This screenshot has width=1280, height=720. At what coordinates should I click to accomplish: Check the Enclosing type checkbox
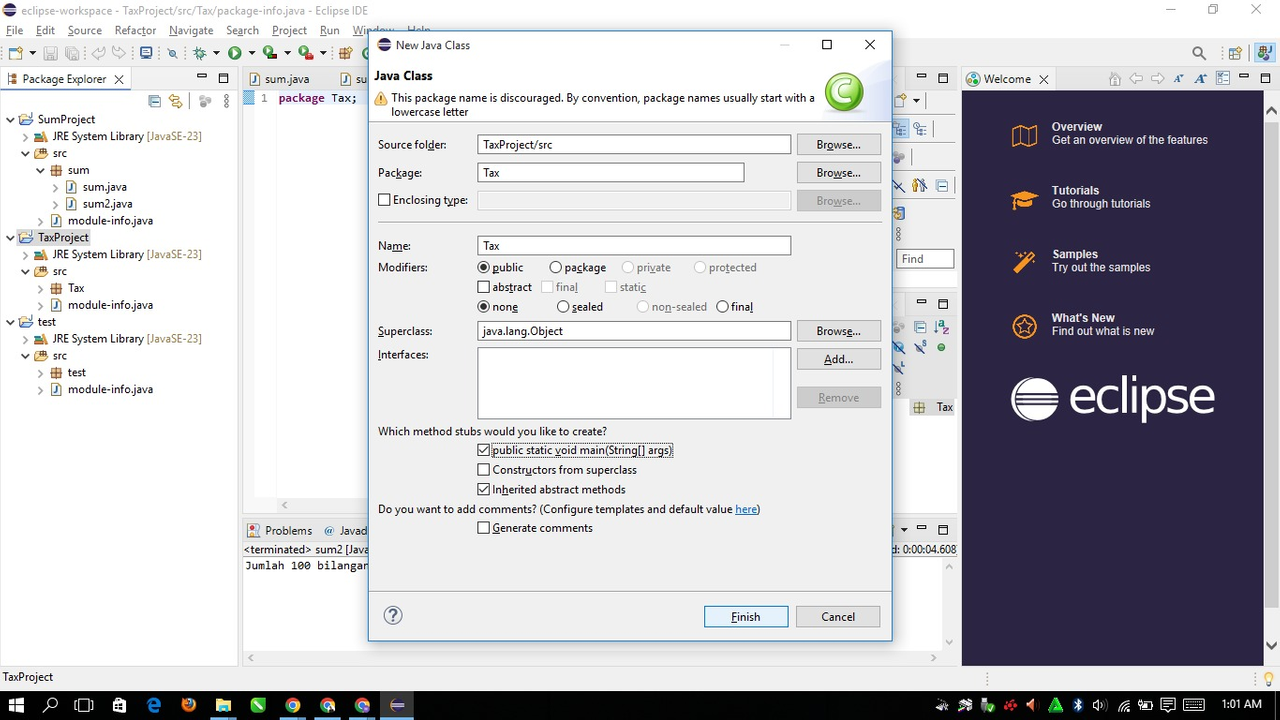384,200
